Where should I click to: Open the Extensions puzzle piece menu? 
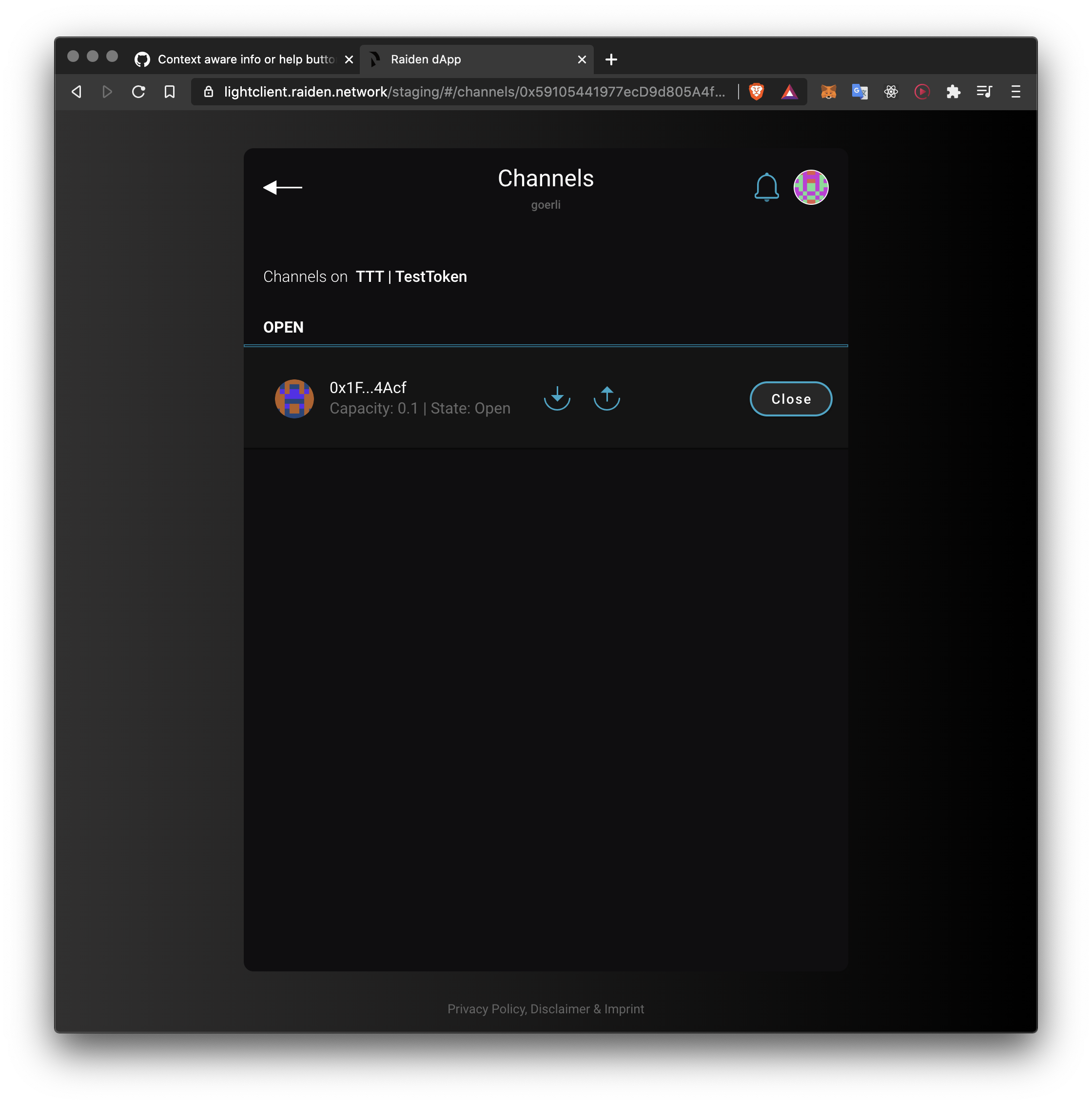(x=953, y=92)
